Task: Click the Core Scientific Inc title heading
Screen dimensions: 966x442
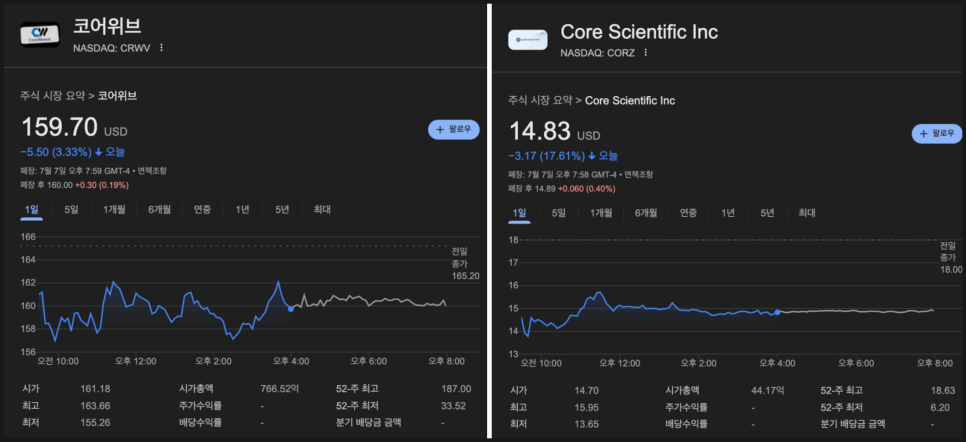Action: (639, 31)
